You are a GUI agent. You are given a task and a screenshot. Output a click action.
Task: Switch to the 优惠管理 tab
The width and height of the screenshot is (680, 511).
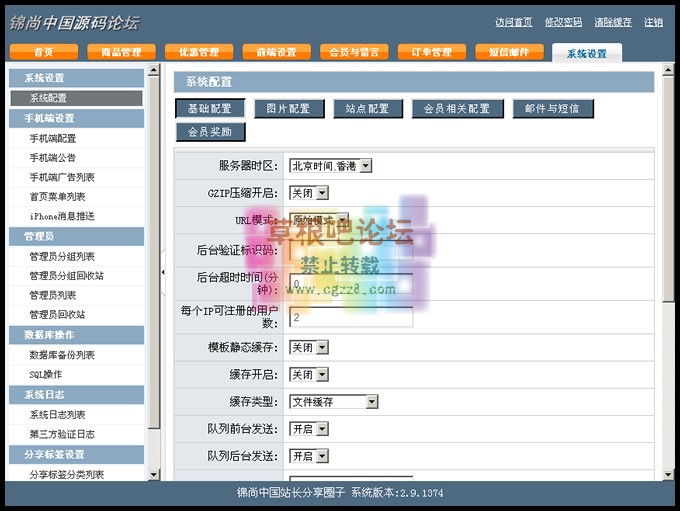199,52
